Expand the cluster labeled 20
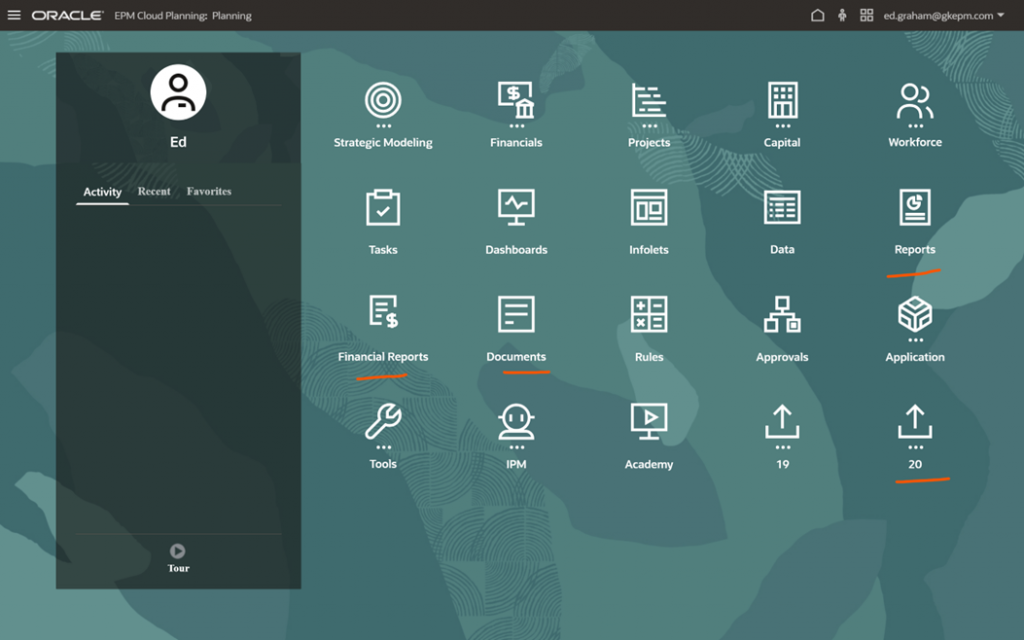This screenshot has height=640, width=1024. [915, 423]
